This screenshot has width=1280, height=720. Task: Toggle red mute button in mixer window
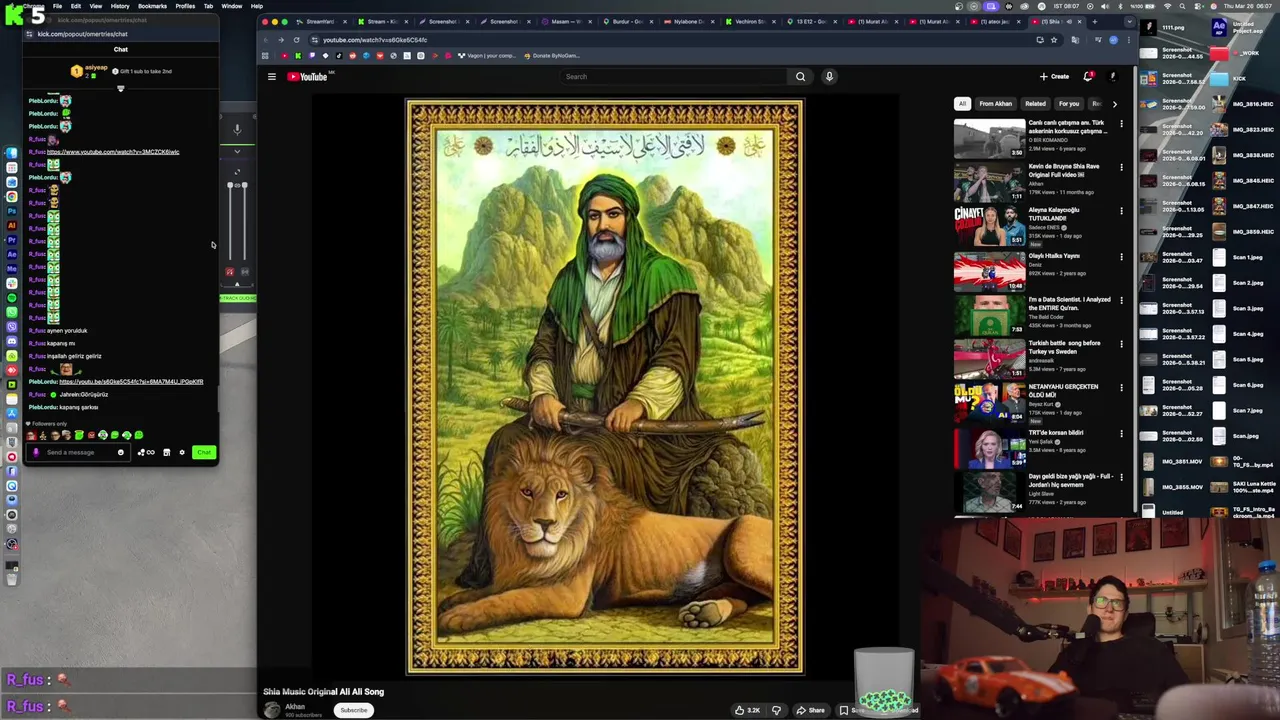click(229, 272)
